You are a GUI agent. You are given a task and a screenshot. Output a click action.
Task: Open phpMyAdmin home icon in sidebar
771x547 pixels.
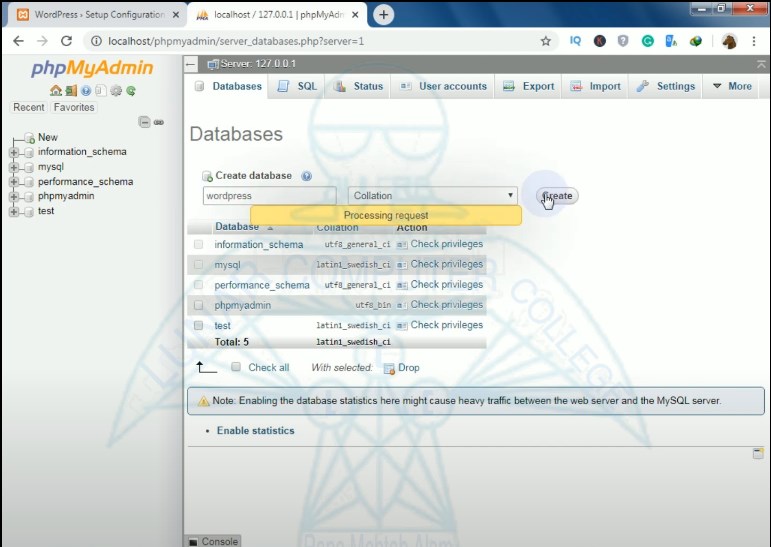(56, 91)
